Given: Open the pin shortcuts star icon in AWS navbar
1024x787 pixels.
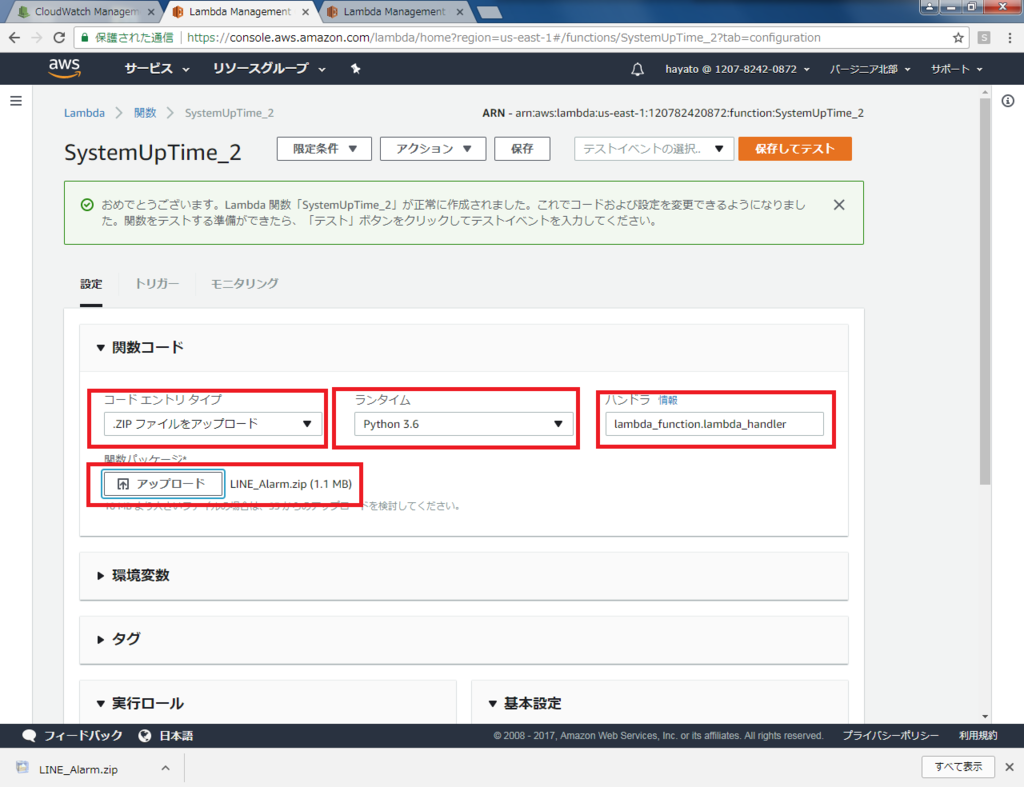Looking at the screenshot, I should click(x=355, y=69).
